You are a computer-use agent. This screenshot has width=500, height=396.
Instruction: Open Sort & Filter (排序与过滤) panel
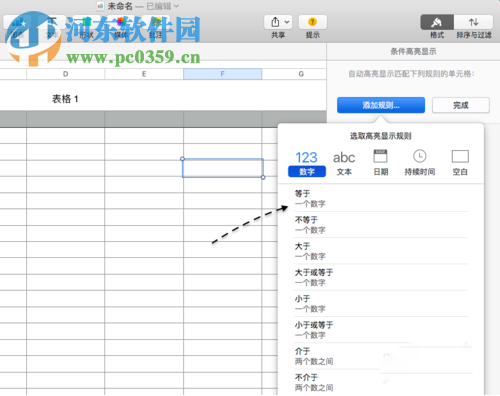(x=473, y=22)
